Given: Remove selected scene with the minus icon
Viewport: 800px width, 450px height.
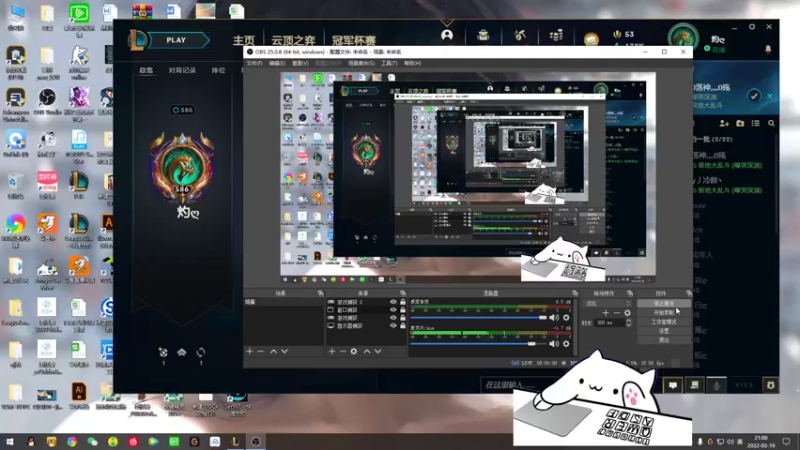Looking at the screenshot, I should tap(261, 351).
